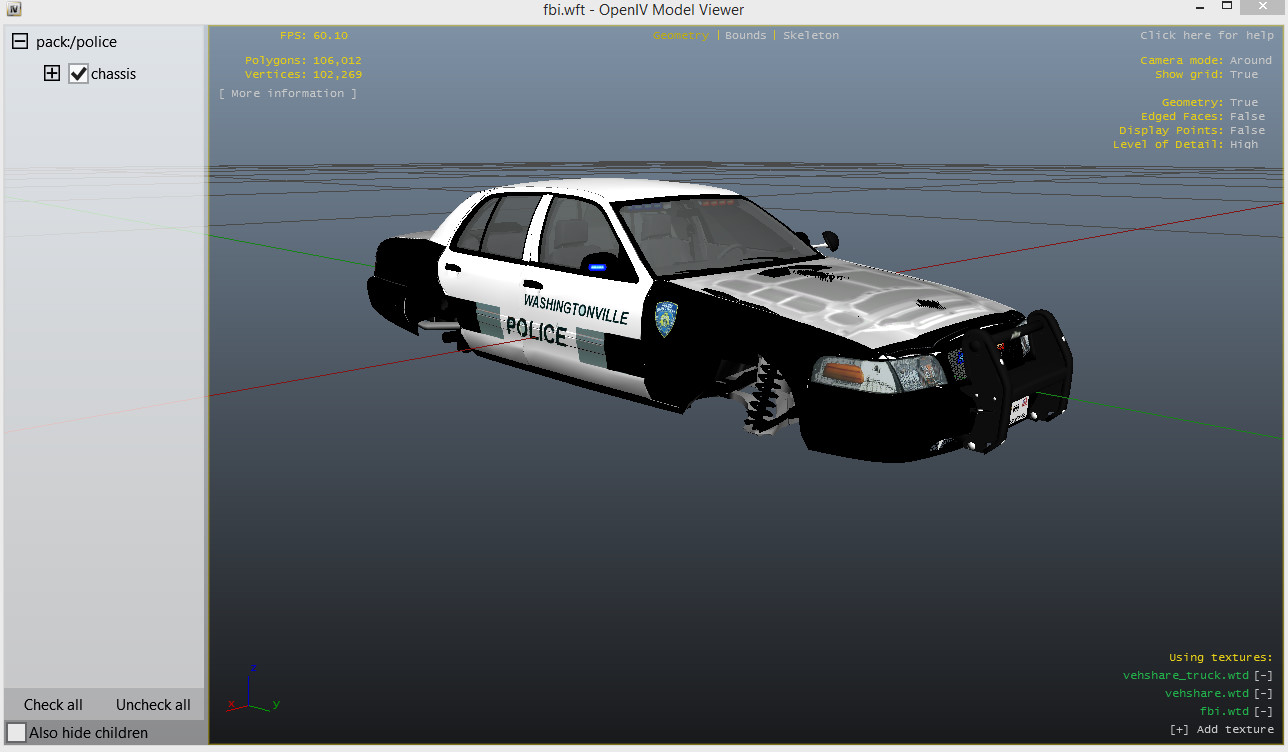
Task: Click the Vertices count readout
Action: (x=303, y=74)
